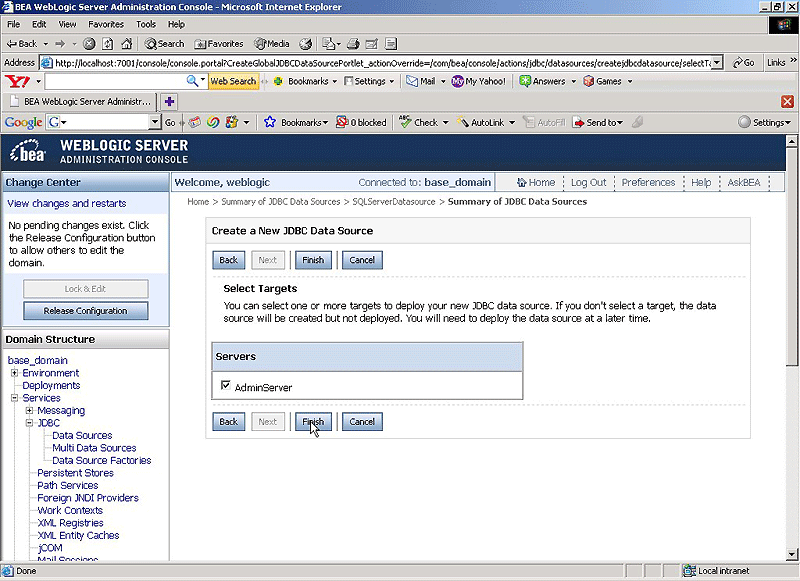Go to the IE Home page icon
Screen dimensions: 800x581
pyautogui.click(x=127, y=44)
